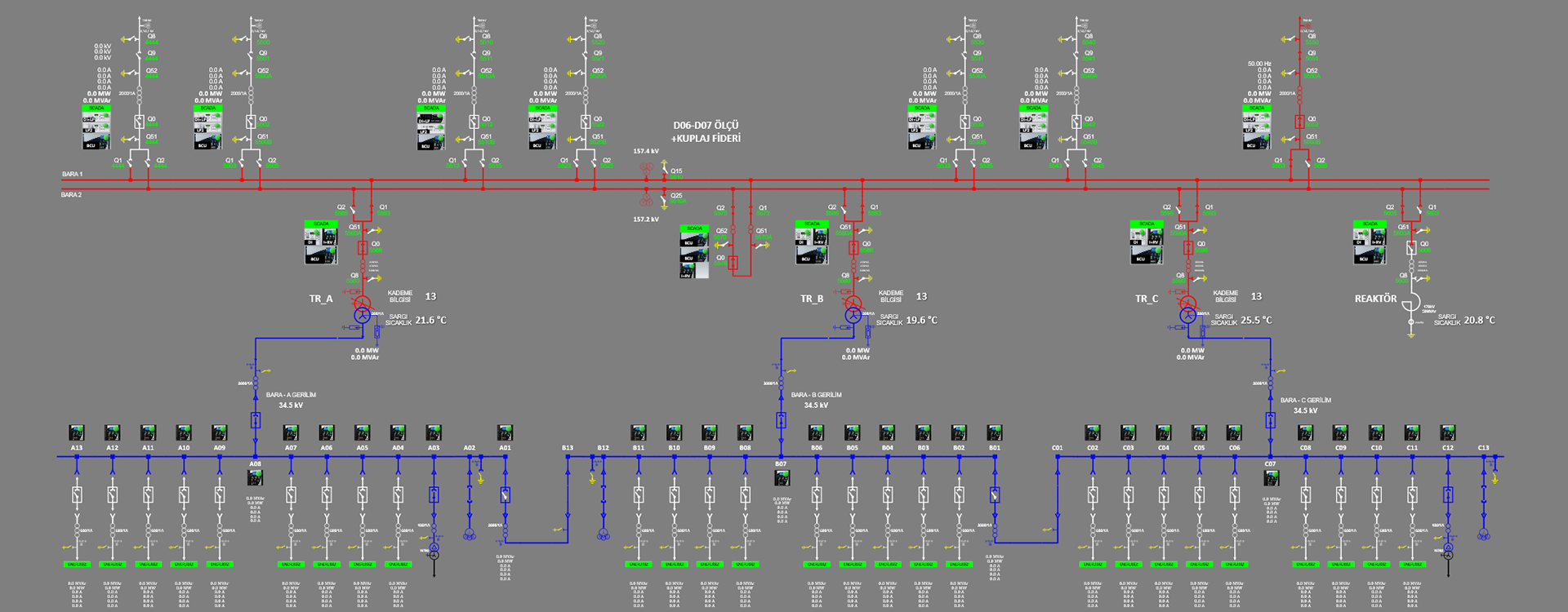The image size is (1568, 612).
Task: Select the tap position value 13 for TR_A
Action: [430, 297]
